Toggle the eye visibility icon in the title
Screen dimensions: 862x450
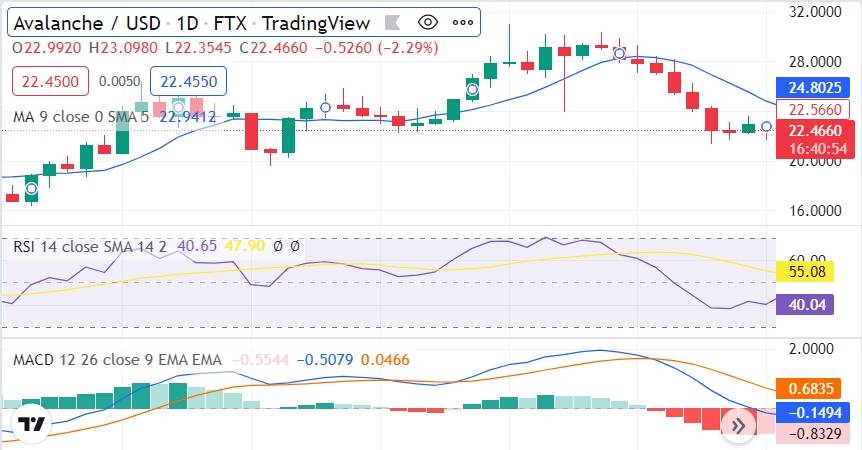428,23
